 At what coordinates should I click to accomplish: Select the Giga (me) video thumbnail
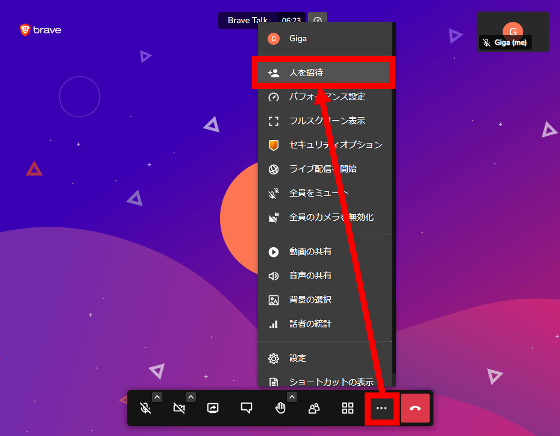tap(512, 32)
